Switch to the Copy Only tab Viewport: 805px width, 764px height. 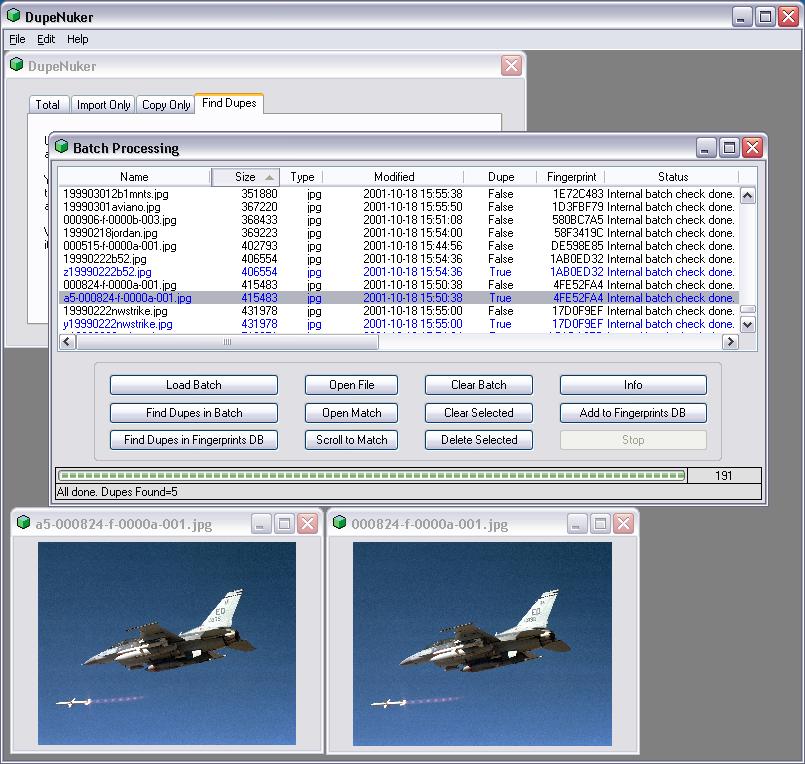click(x=166, y=105)
